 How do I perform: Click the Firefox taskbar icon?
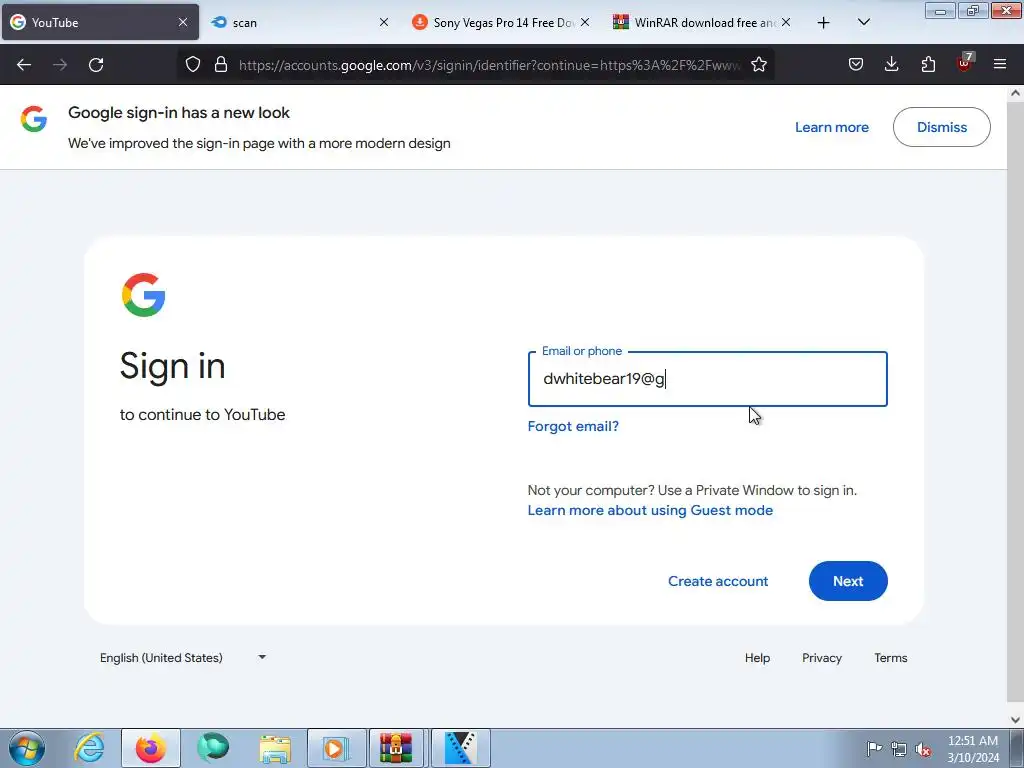click(x=151, y=748)
